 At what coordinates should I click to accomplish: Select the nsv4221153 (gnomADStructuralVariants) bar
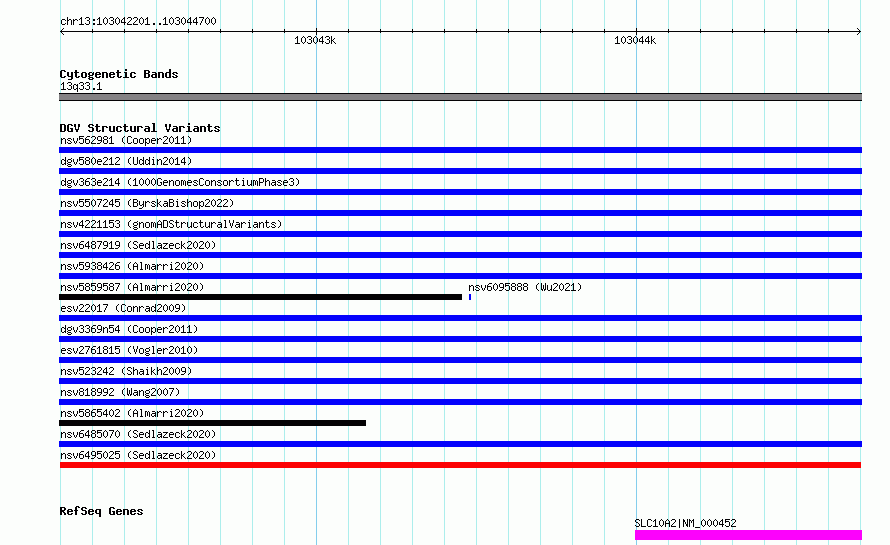tap(460, 234)
